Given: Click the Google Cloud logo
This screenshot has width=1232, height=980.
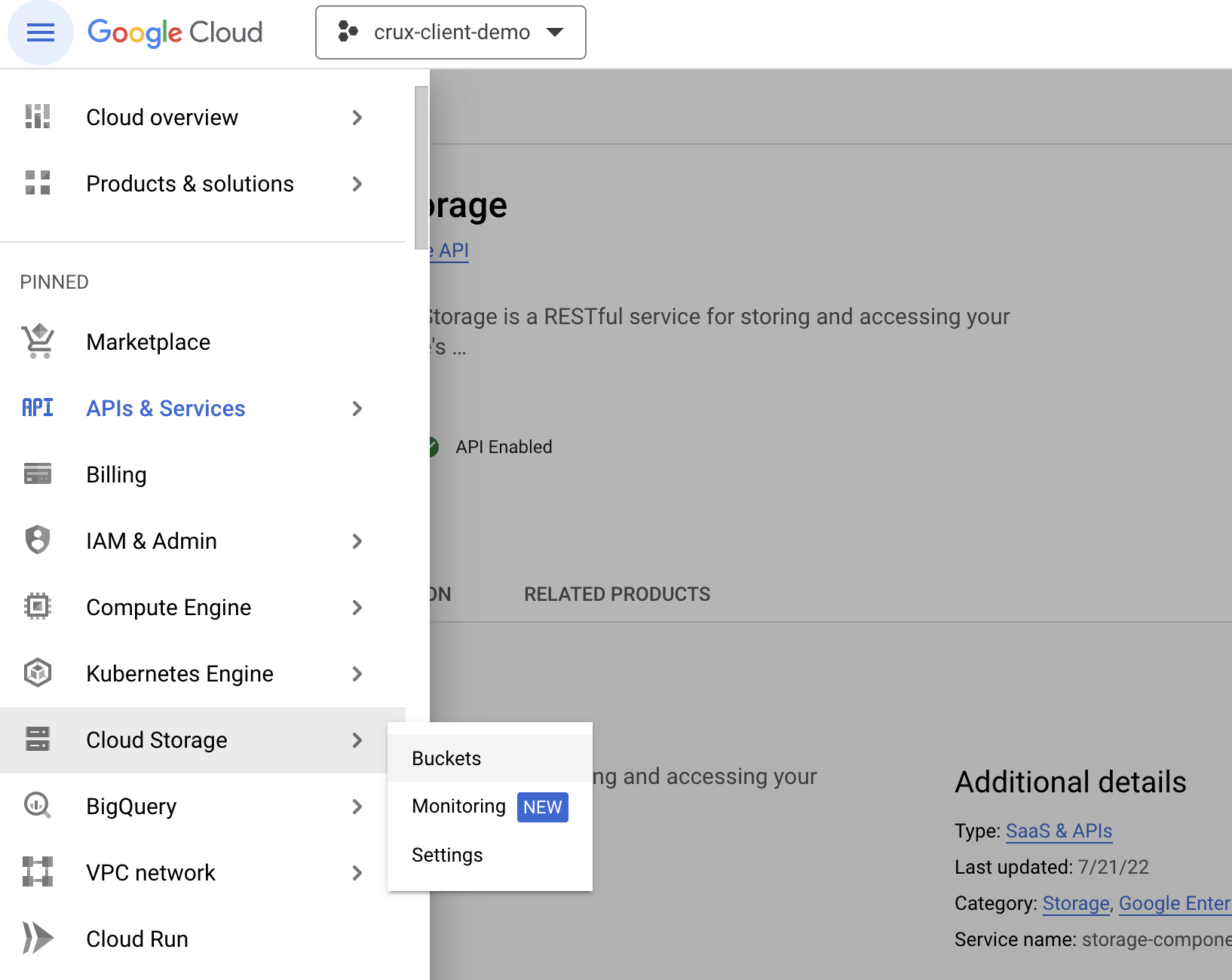Looking at the screenshot, I should tap(175, 32).
